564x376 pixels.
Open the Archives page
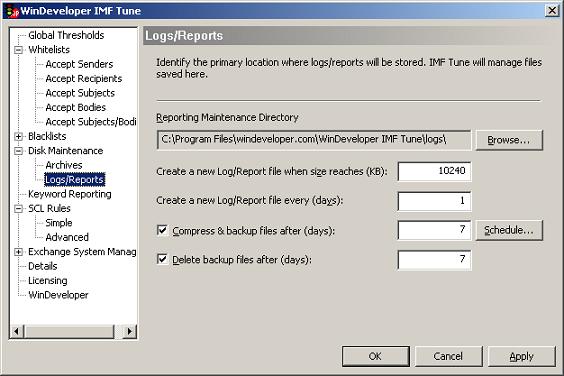point(64,165)
